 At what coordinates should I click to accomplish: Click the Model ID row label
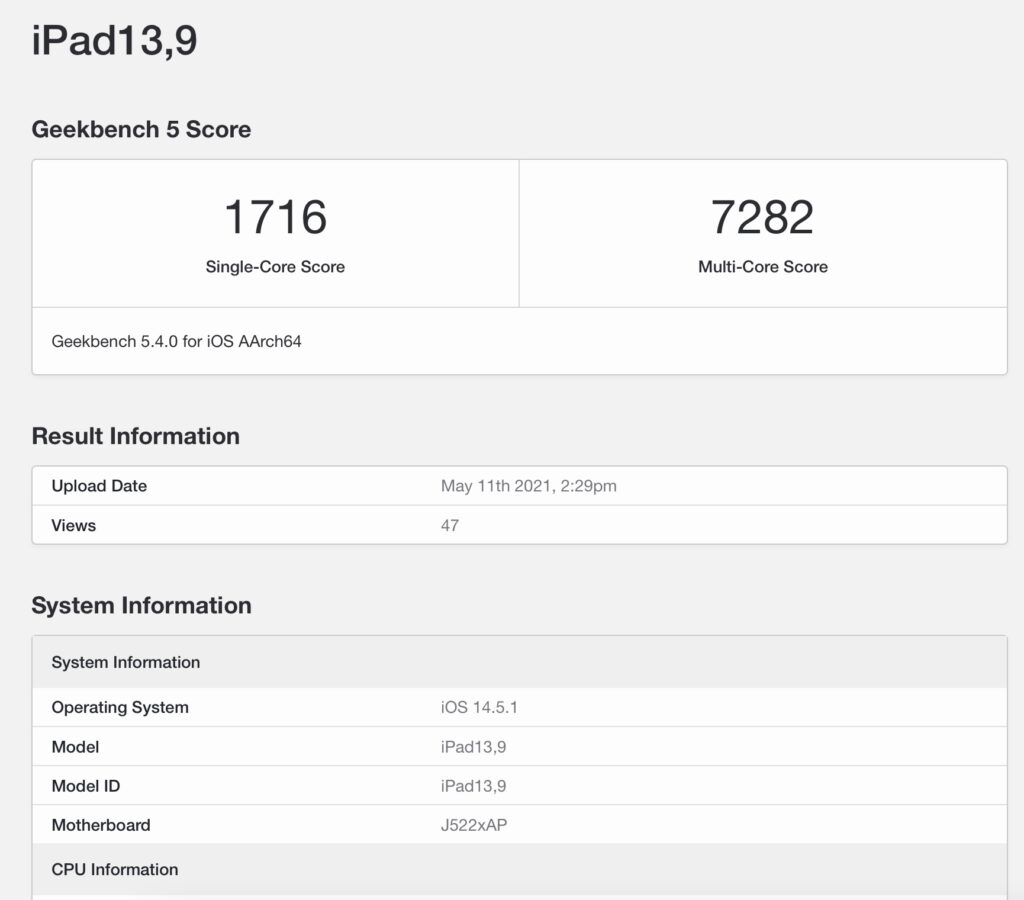click(x=86, y=786)
